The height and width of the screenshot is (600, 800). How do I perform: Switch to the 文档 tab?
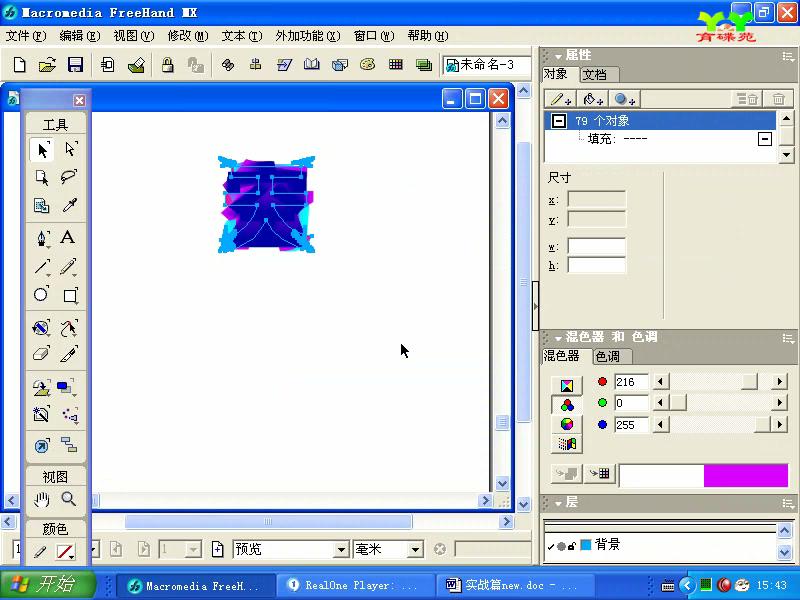point(595,74)
